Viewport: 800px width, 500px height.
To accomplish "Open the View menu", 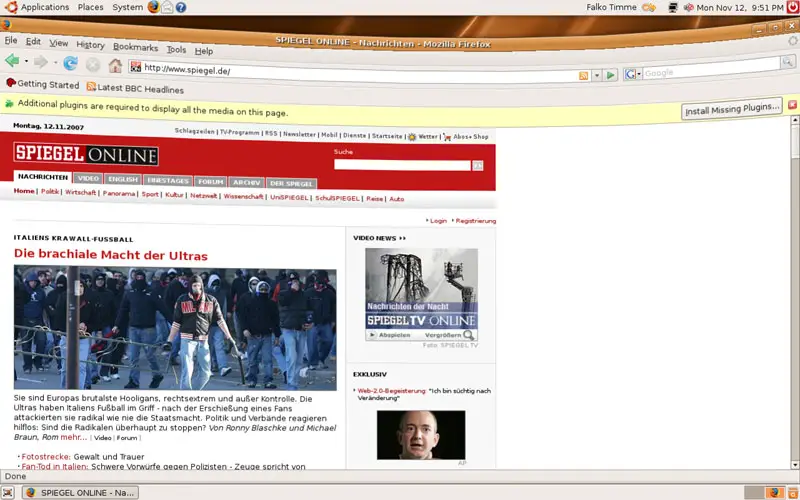I will point(59,43).
